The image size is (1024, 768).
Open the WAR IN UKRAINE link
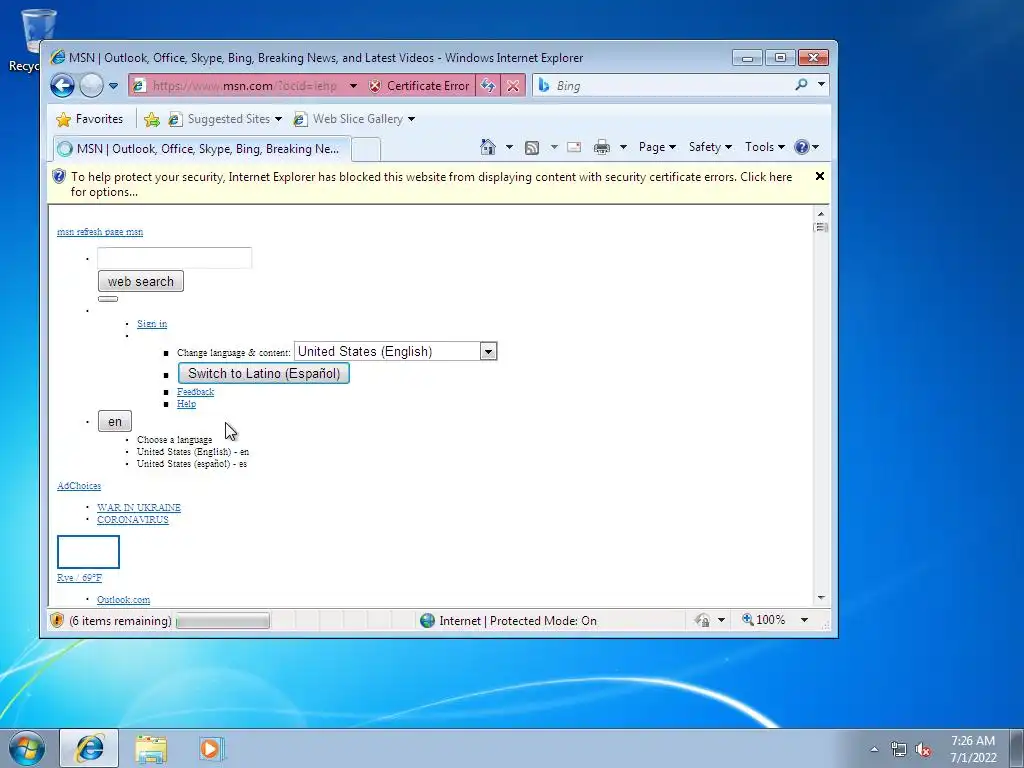click(139, 507)
